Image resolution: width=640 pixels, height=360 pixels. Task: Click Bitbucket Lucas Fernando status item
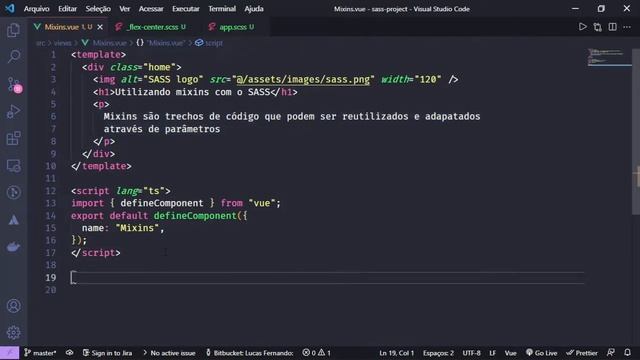(x=249, y=353)
